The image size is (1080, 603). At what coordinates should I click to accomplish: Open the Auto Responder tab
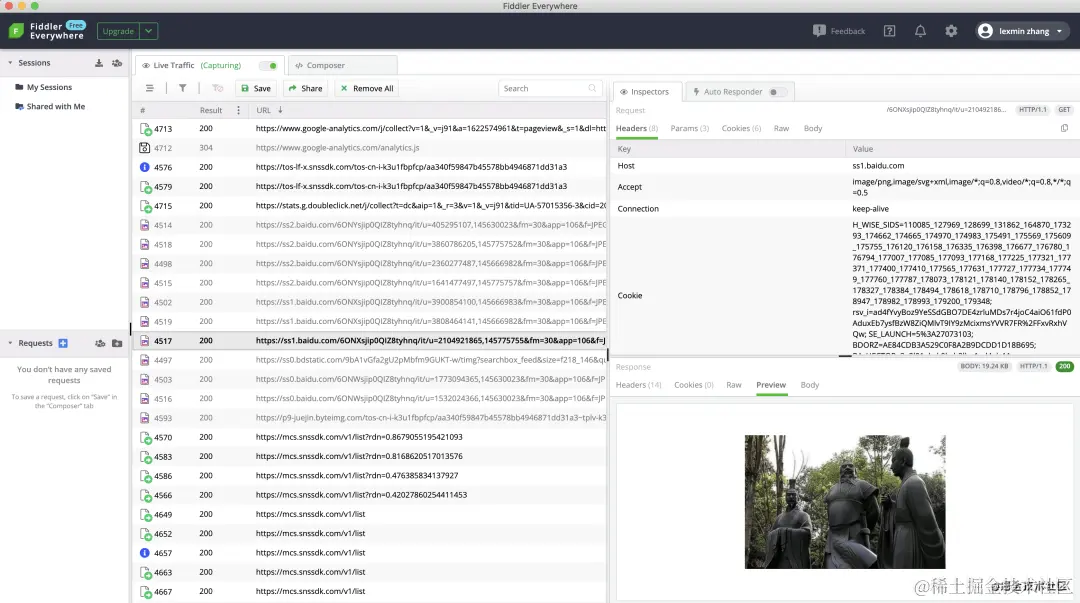click(x=740, y=92)
